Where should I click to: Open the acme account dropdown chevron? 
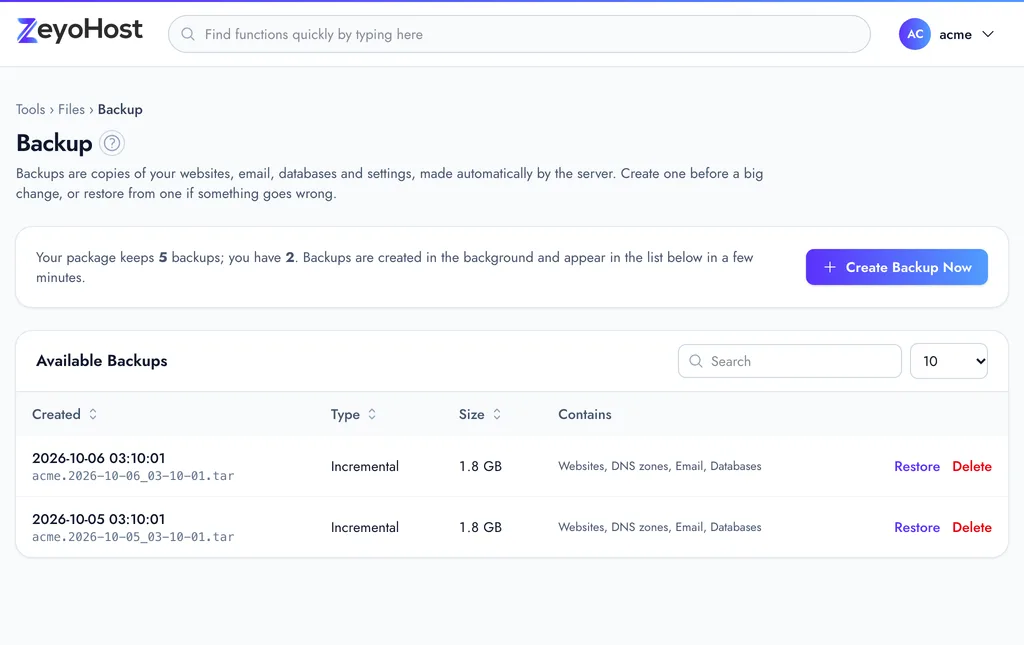(988, 34)
